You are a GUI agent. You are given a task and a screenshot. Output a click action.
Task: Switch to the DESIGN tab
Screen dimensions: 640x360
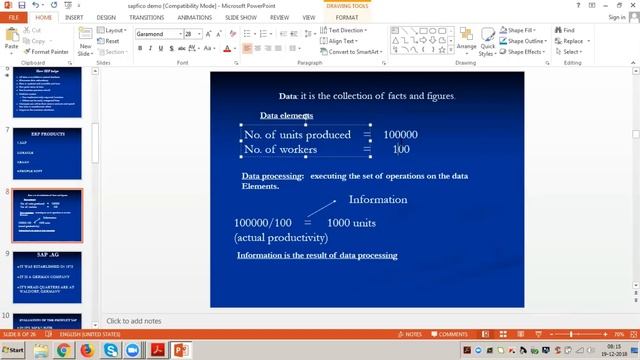point(106,18)
